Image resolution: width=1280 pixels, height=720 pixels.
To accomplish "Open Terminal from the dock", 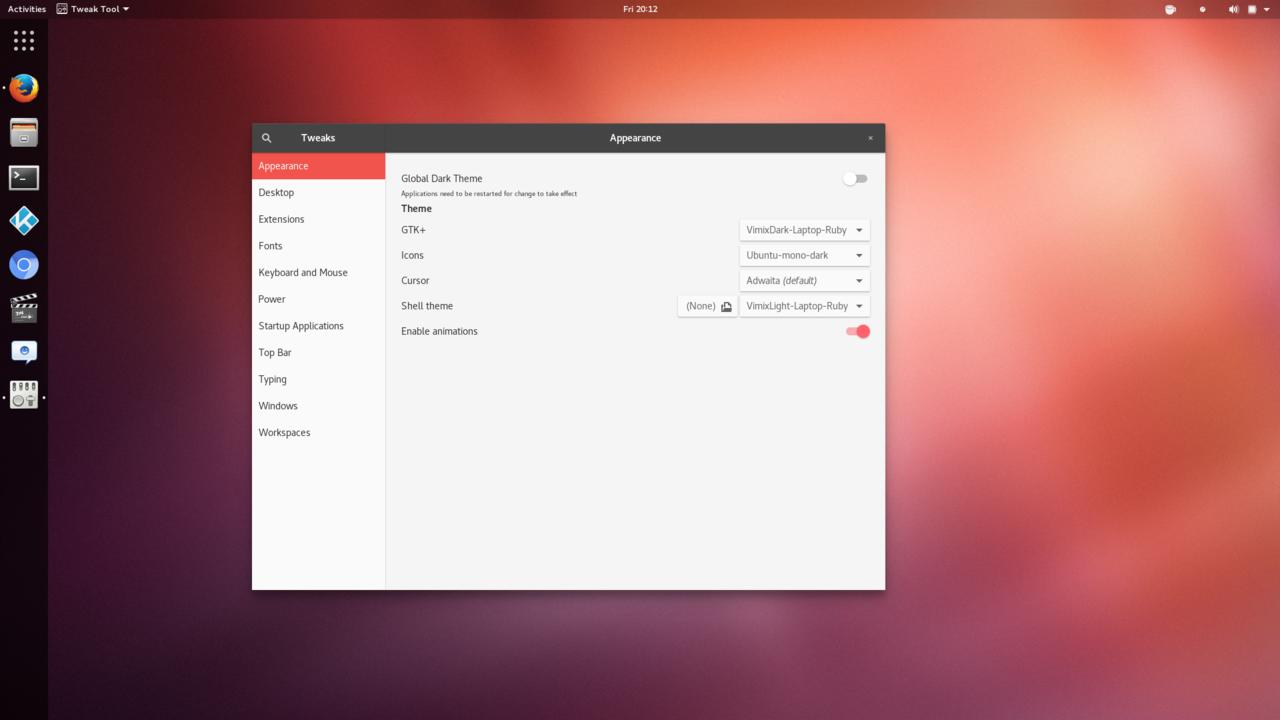I will tap(24, 177).
